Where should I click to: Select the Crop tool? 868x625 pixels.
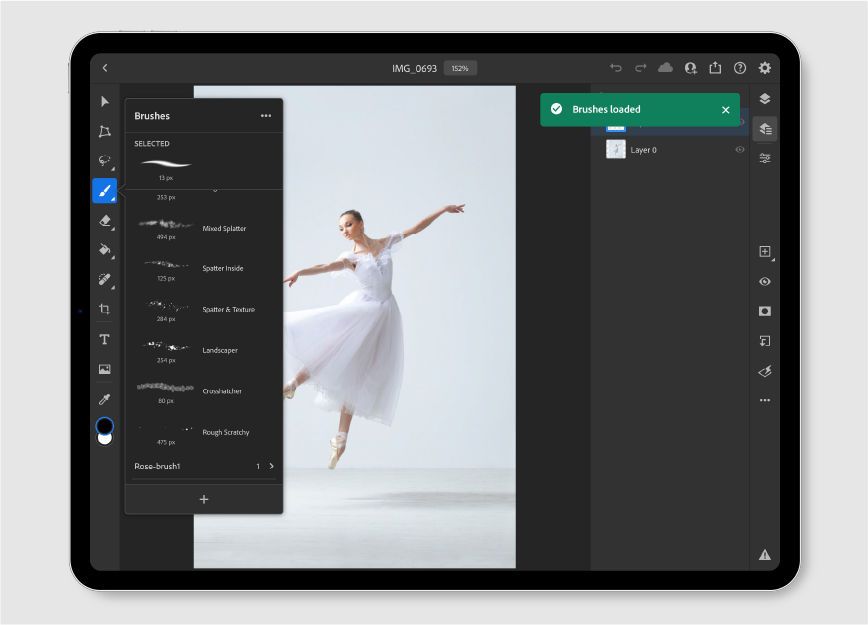point(104,310)
